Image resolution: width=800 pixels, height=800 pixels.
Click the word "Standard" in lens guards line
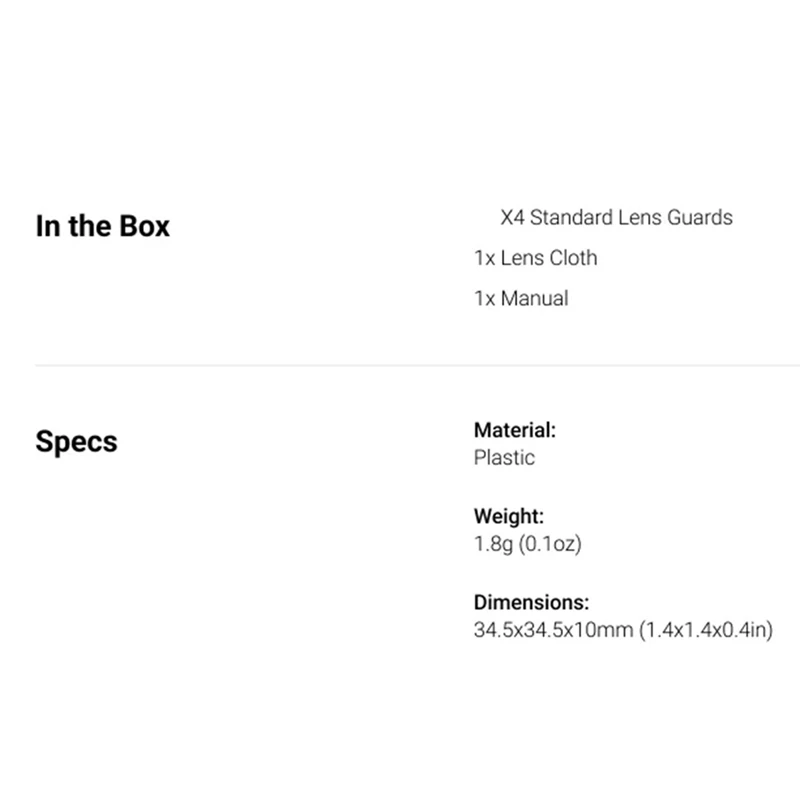[568, 217]
